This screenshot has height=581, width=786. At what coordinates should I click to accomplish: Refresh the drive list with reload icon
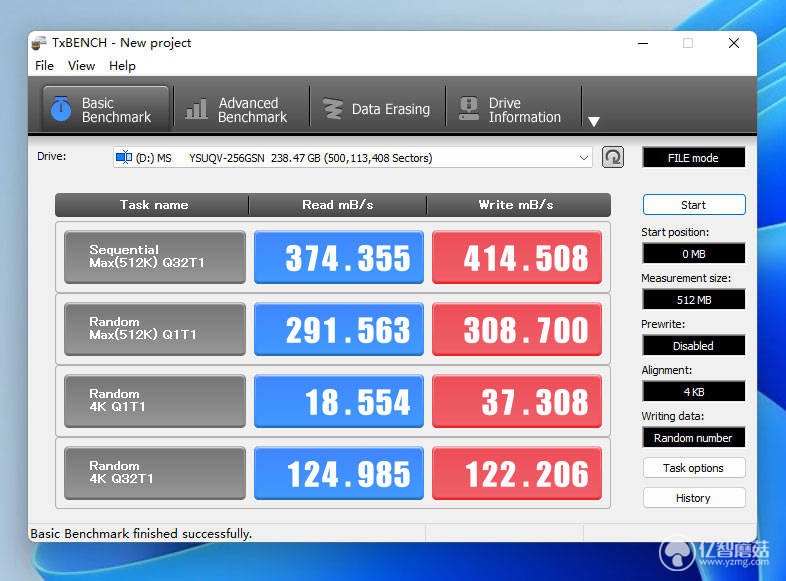[613, 157]
